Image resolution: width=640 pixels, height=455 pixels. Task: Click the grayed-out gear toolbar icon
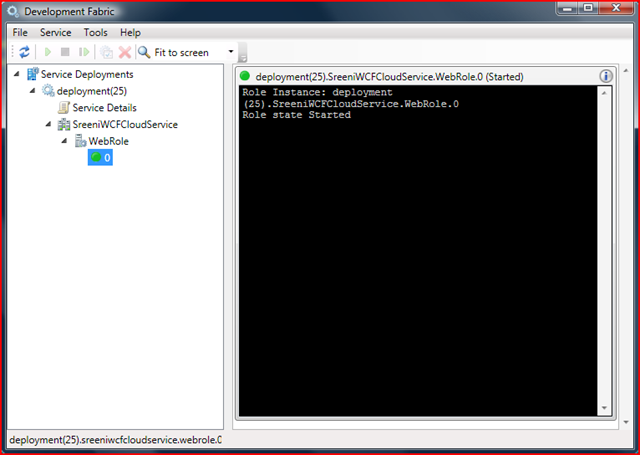pyautogui.click(x=106, y=52)
